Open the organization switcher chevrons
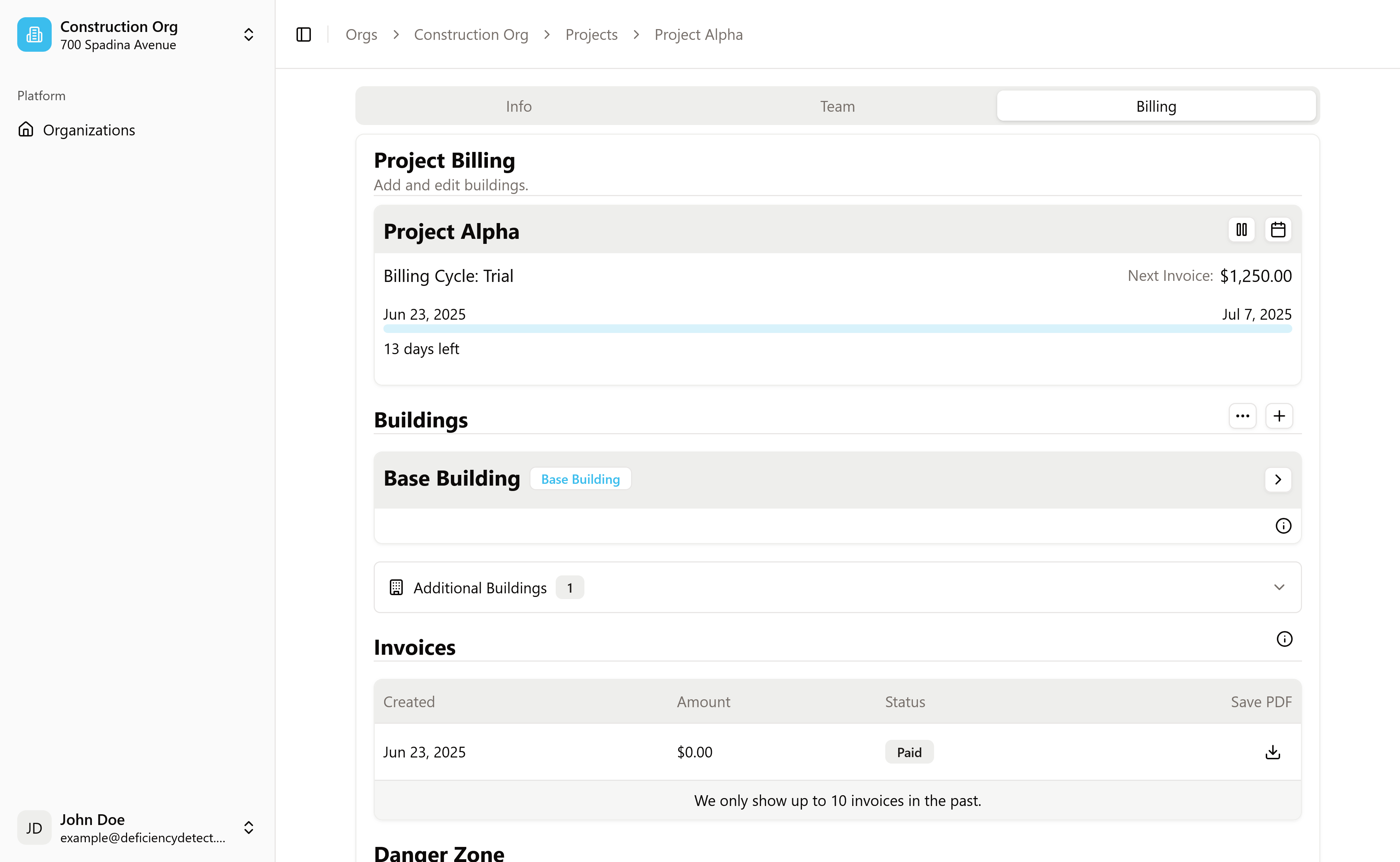Viewport: 1400px width, 862px height. coord(248,34)
